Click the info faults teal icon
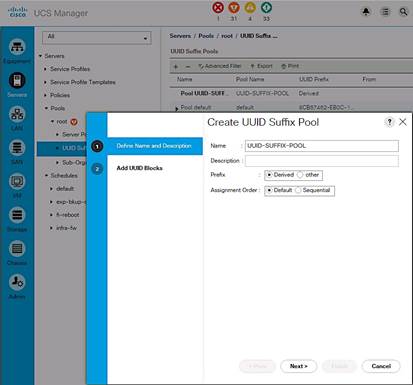The height and width of the screenshot is (385, 413). pos(266,7)
